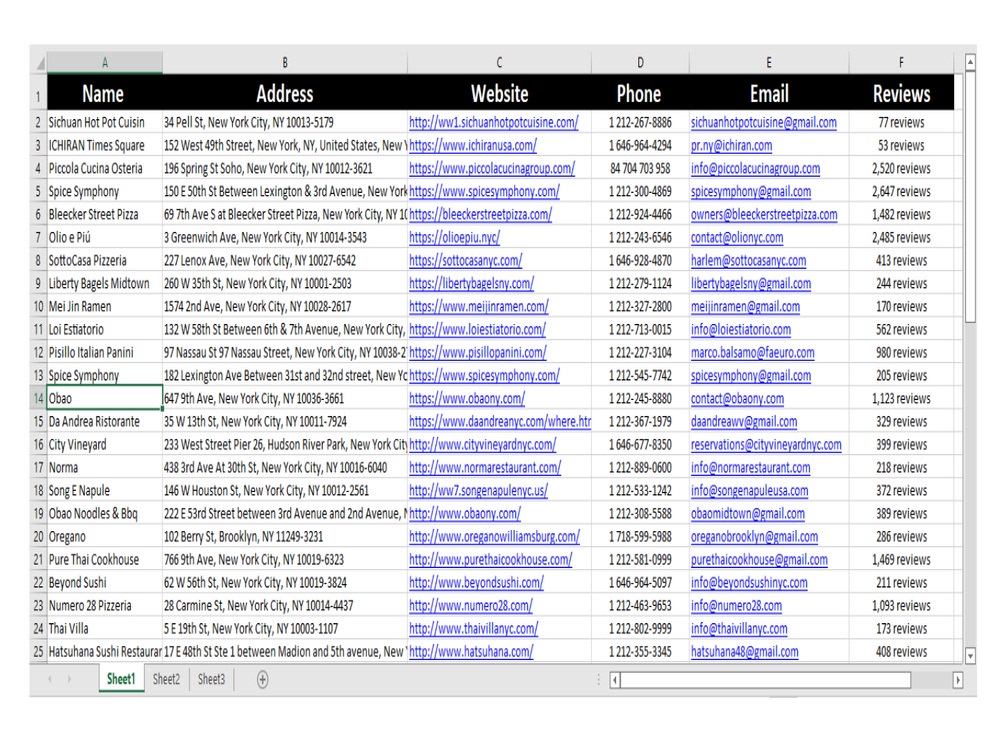Screen dimensions: 1000x750
Task: Select the phone number '84 704 703 958'
Action: click(x=640, y=168)
